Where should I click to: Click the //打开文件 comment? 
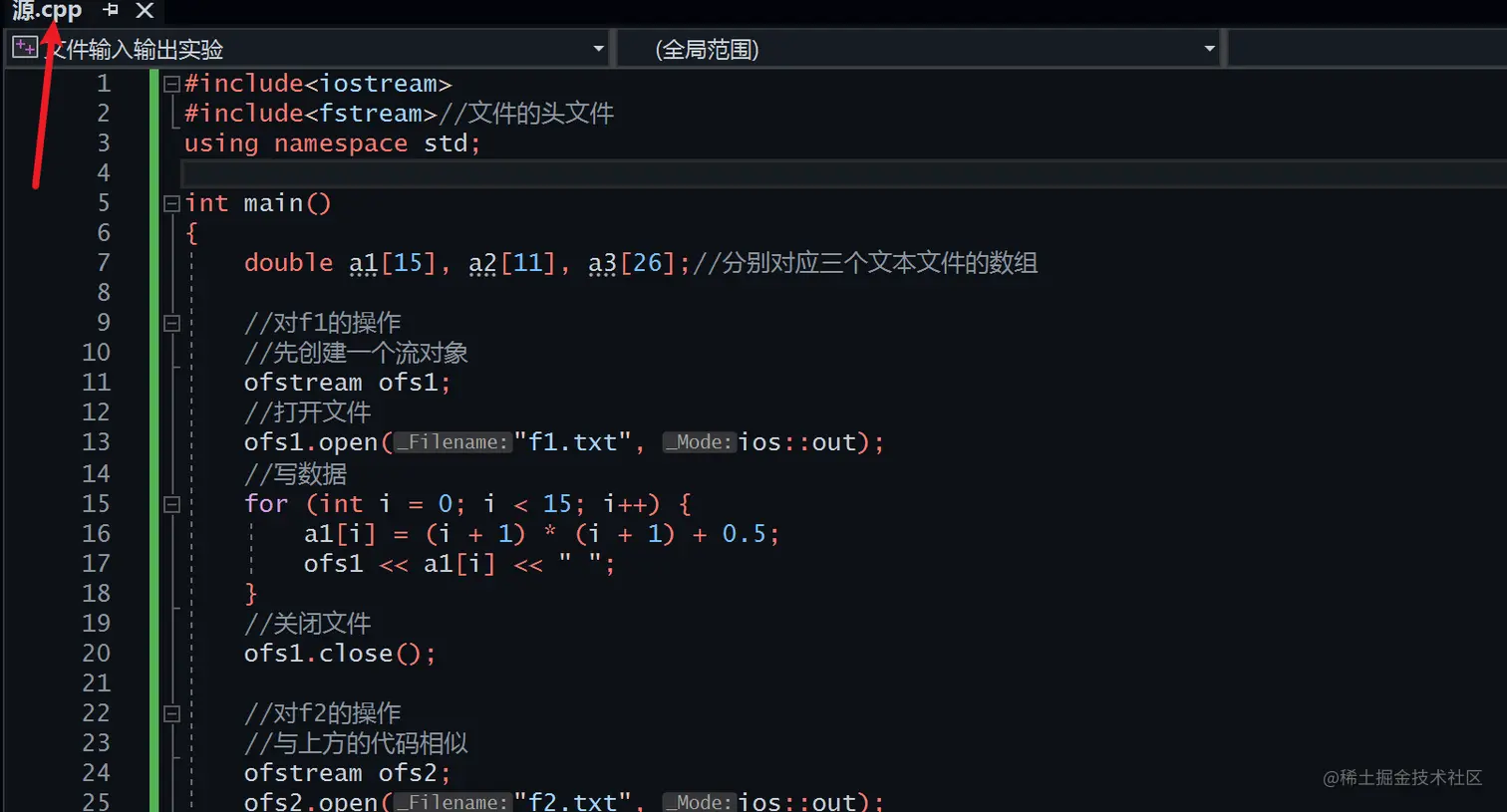click(308, 412)
